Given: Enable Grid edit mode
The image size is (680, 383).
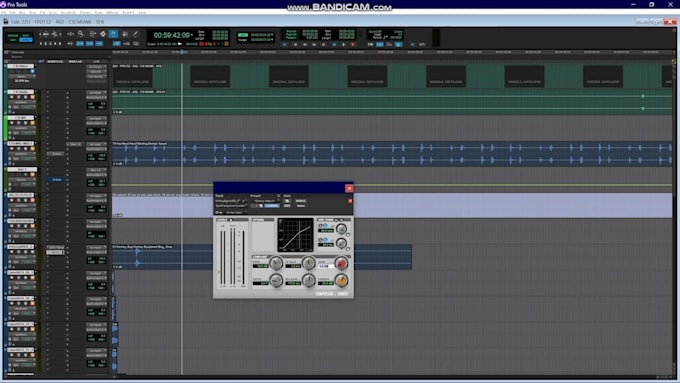Looking at the screenshot, I should click(x=26, y=40).
